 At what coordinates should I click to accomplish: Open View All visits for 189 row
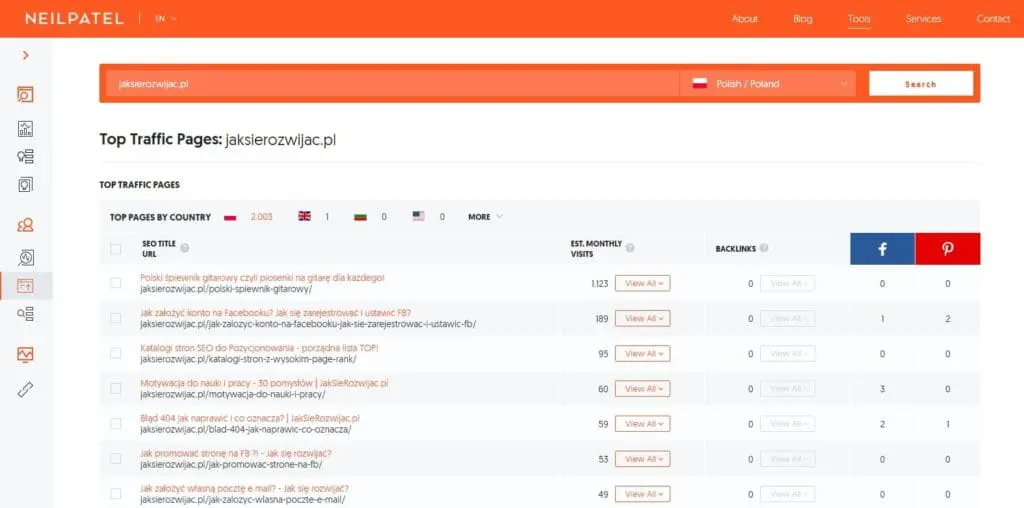643,319
